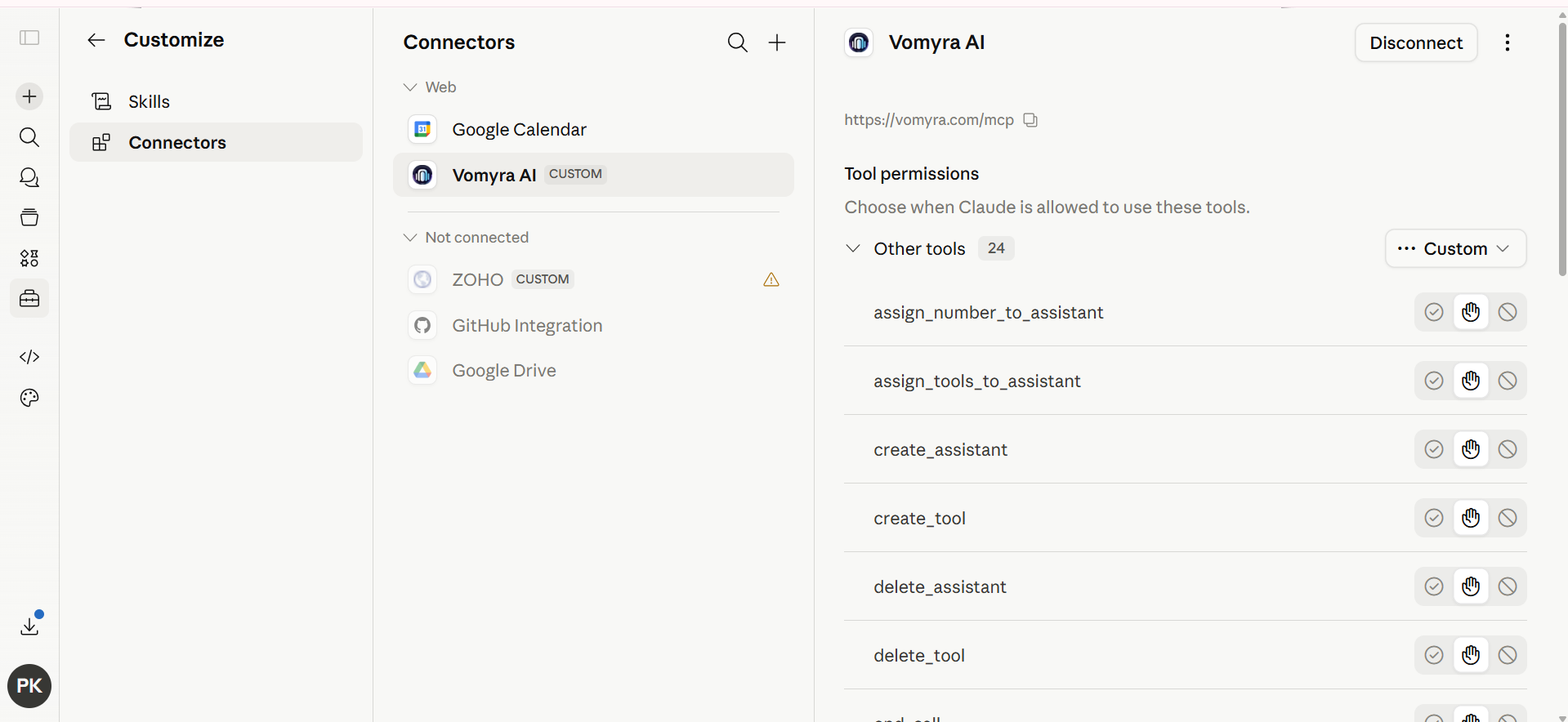Block the delete_tool tool
Viewport: 1568px width, 722px height.
[1508, 655]
